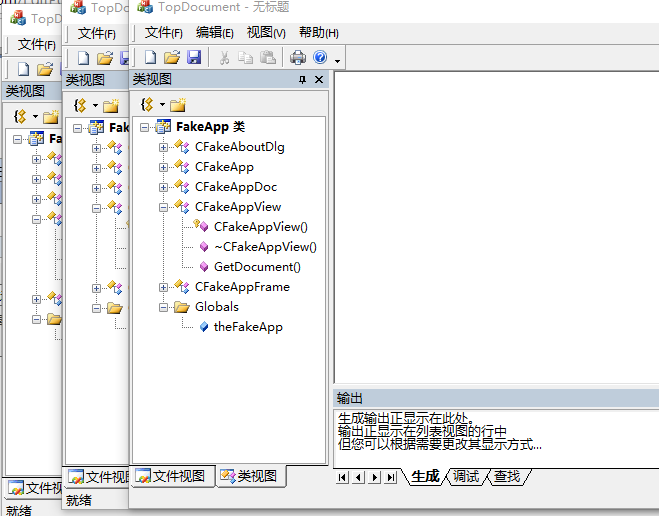659x516 pixels.
Task: Collapse the Globals folder node
Action: coord(163,308)
